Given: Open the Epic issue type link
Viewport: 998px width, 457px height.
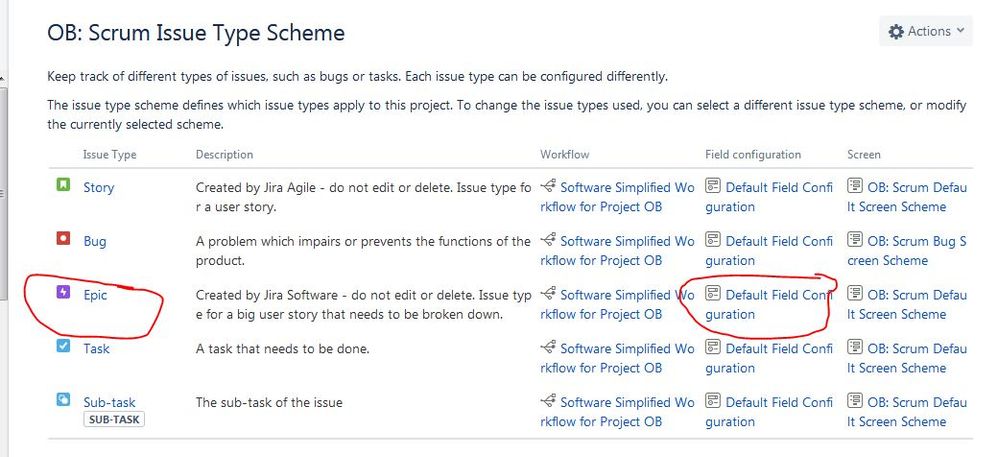Looking at the screenshot, I should 95,295.
